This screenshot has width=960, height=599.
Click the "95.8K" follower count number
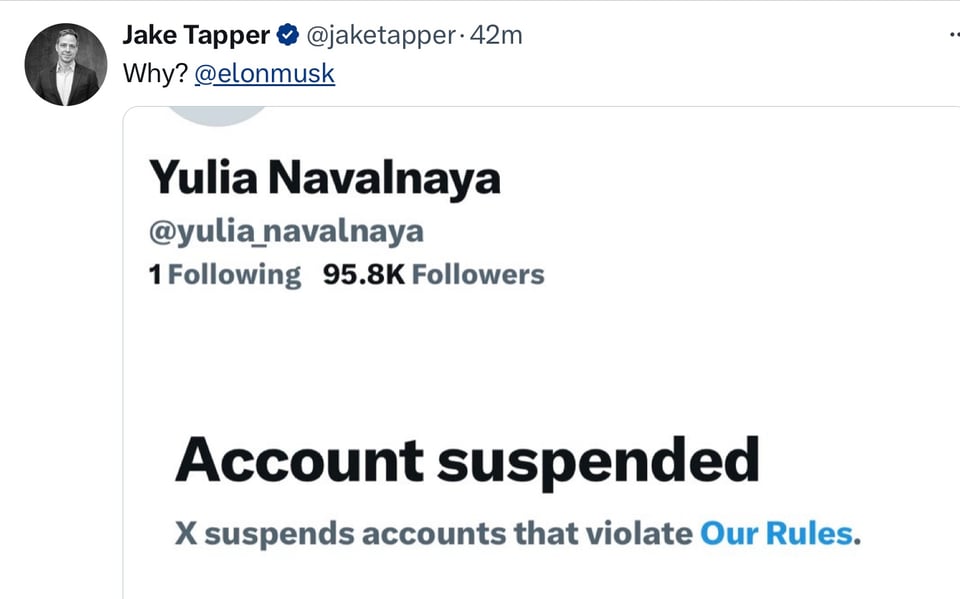[363, 275]
